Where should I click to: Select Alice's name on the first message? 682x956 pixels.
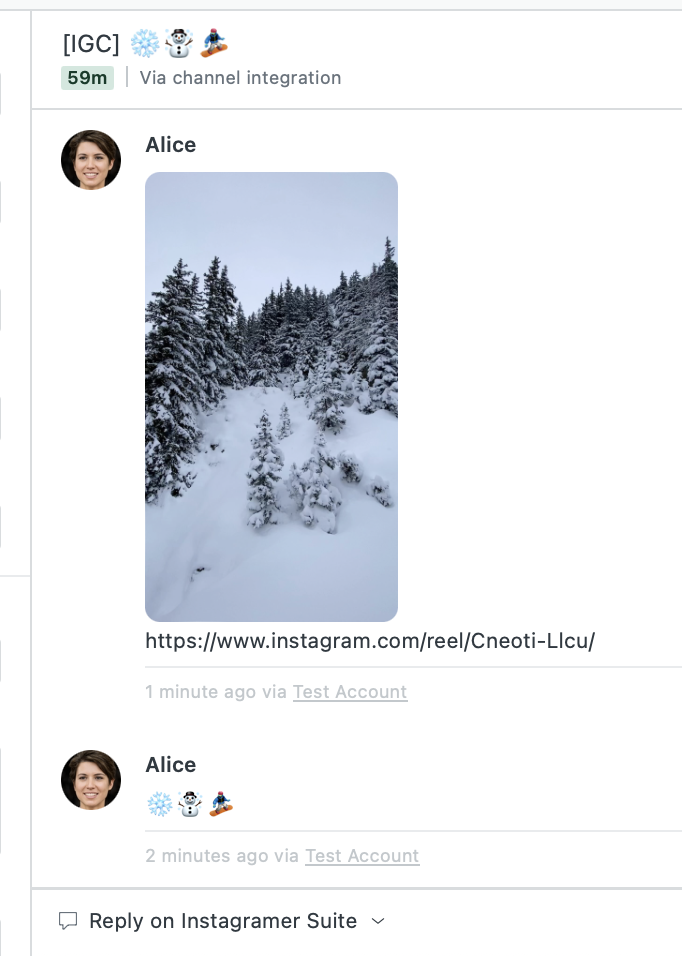click(170, 145)
